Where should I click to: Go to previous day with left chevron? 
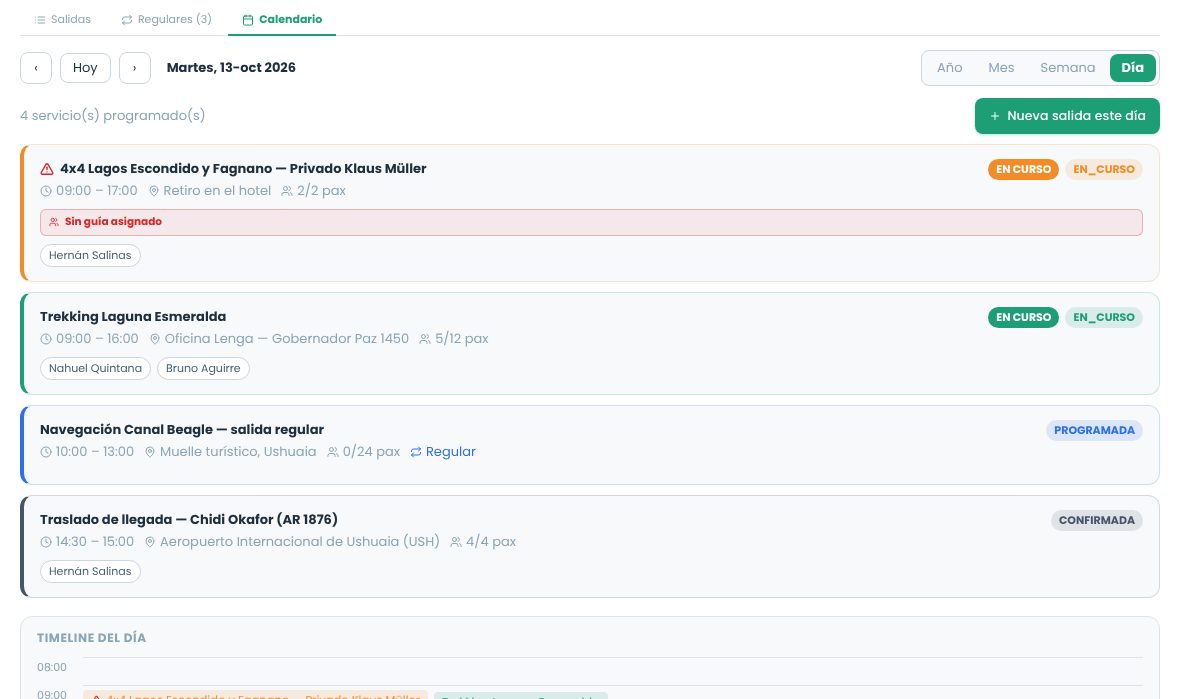(36, 68)
